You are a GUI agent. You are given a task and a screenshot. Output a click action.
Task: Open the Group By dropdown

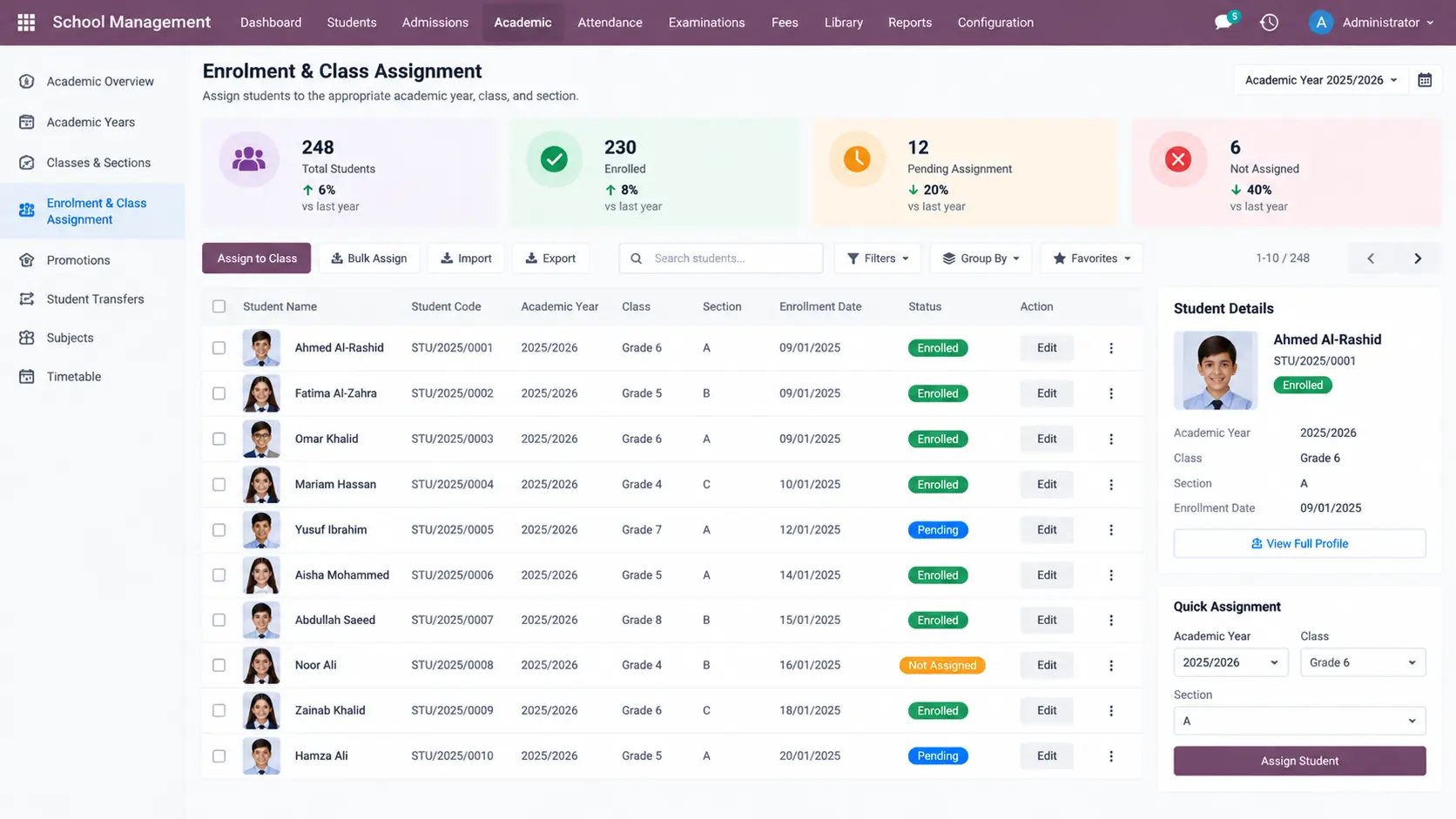[x=981, y=258]
